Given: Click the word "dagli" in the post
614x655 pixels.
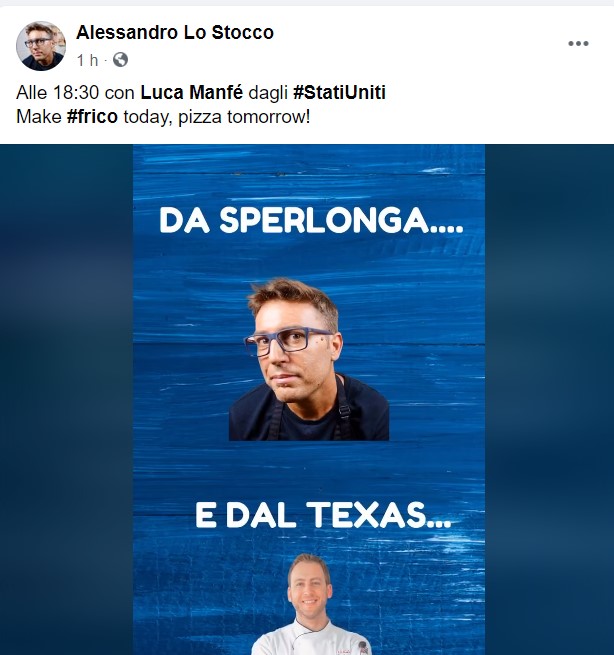Looking at the screenshot, I should [x=268, y=93].
